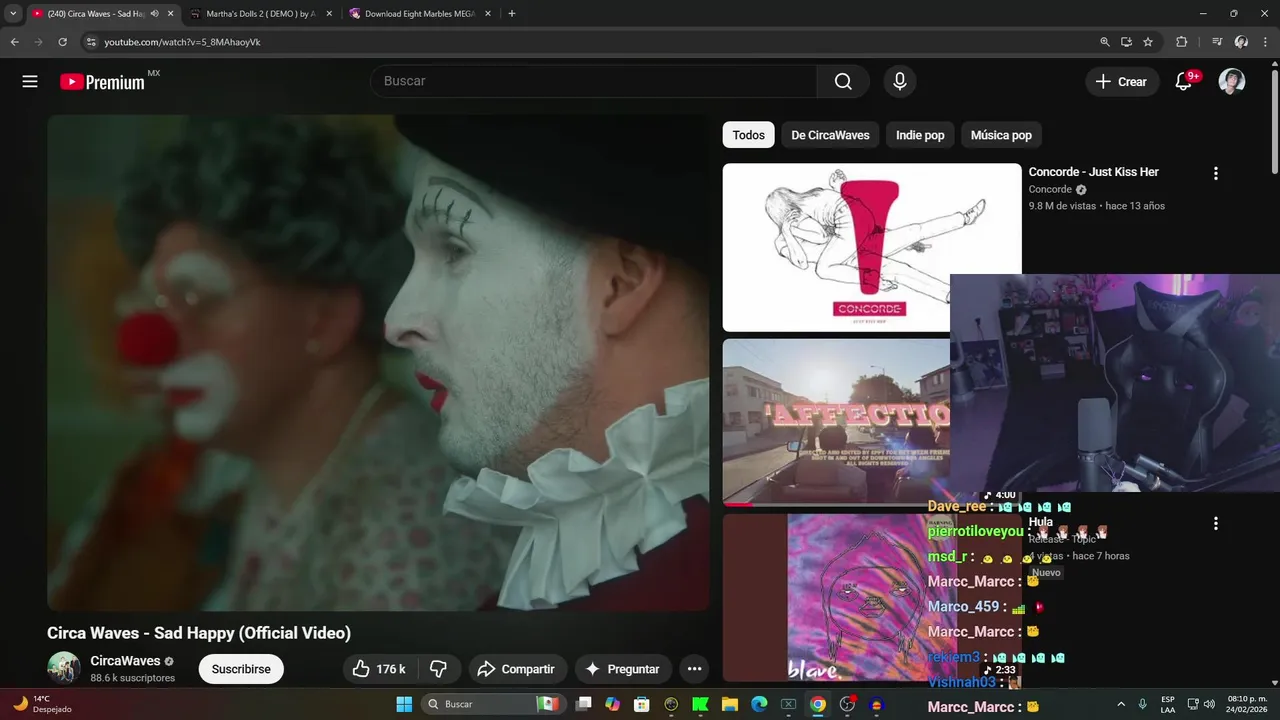The width and height of the screenshot is (1280, 720).
Task: Click the Preguntar button
Action: pos(622,669)
